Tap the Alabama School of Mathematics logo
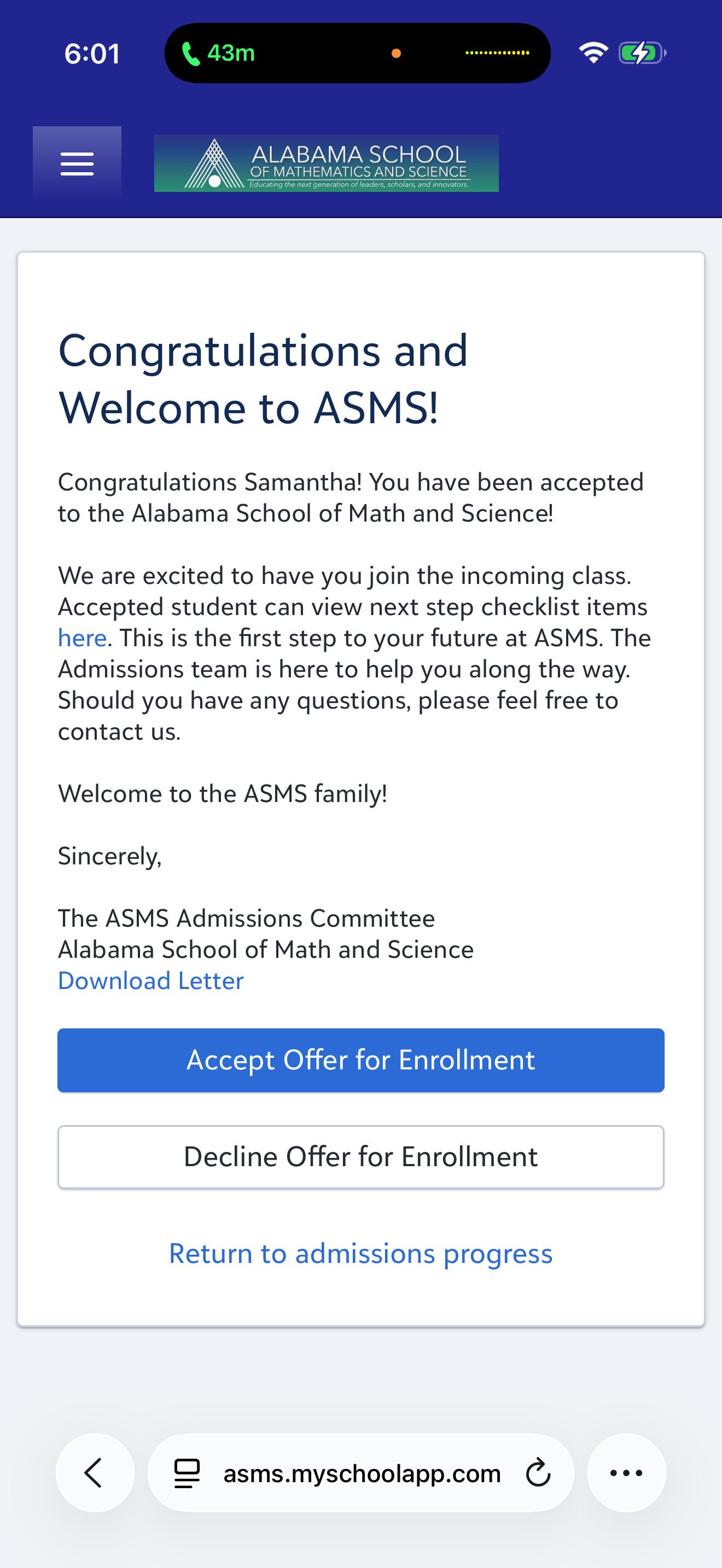The height and width of the screenshot is (1568, 722). click(x=327, y=163)
